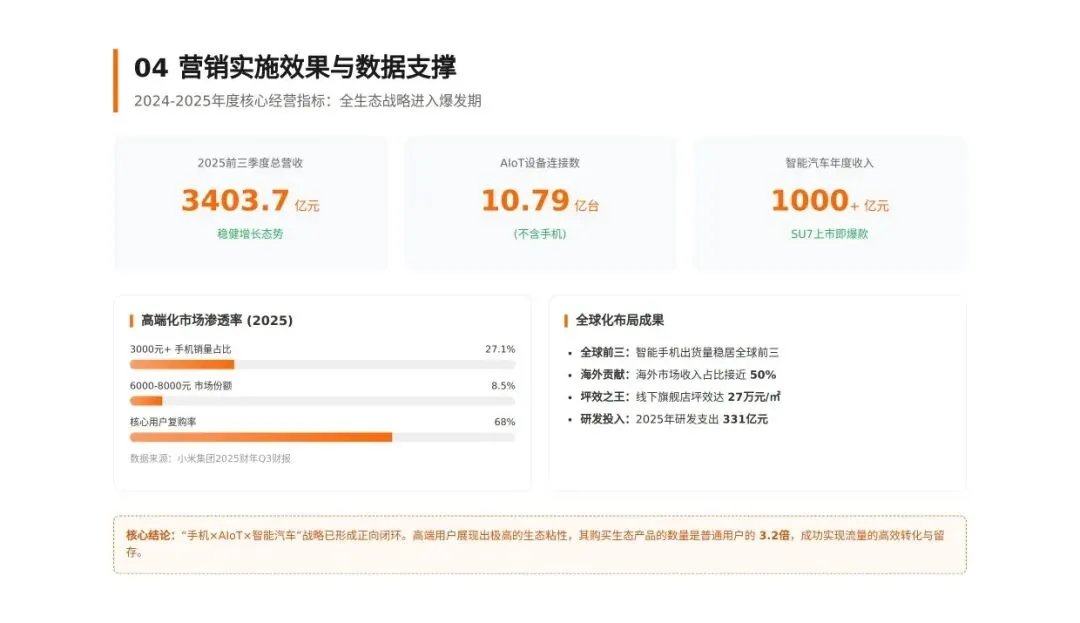1080x623 pixels.
Task: Toggle the 稳健增长态势 status indicator
Action: pos(253,234)
